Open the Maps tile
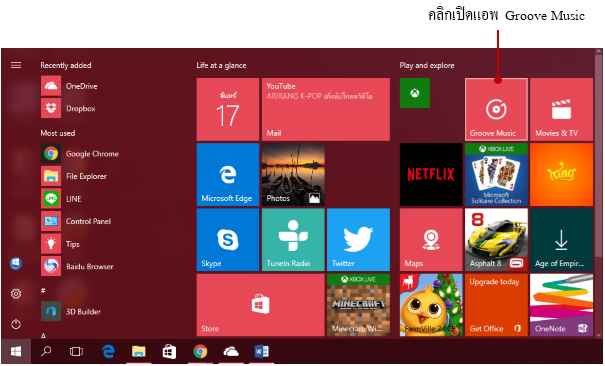This screenshot has height=366, width=605. [431, 240]
